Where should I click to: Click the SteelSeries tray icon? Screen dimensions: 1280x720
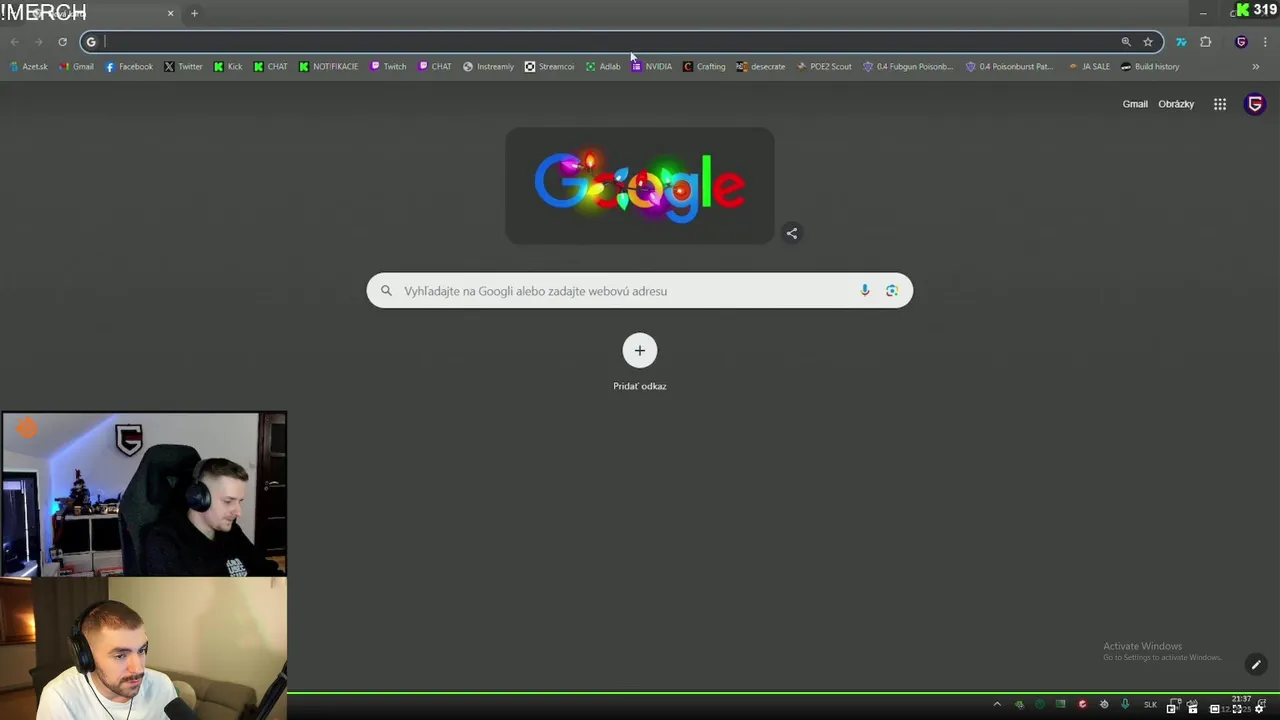(1104, 705)
